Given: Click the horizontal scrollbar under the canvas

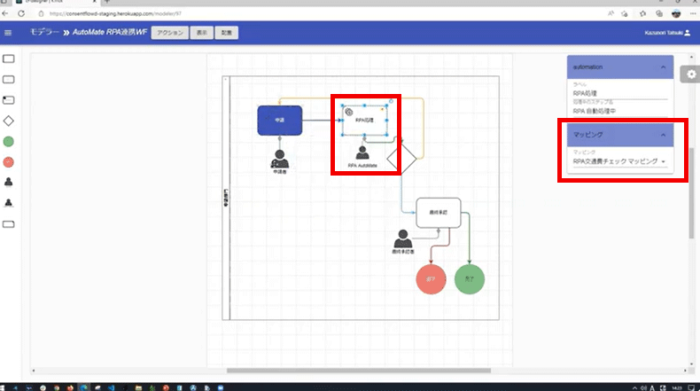Looking at the screenshot, I should coord(358,370).
